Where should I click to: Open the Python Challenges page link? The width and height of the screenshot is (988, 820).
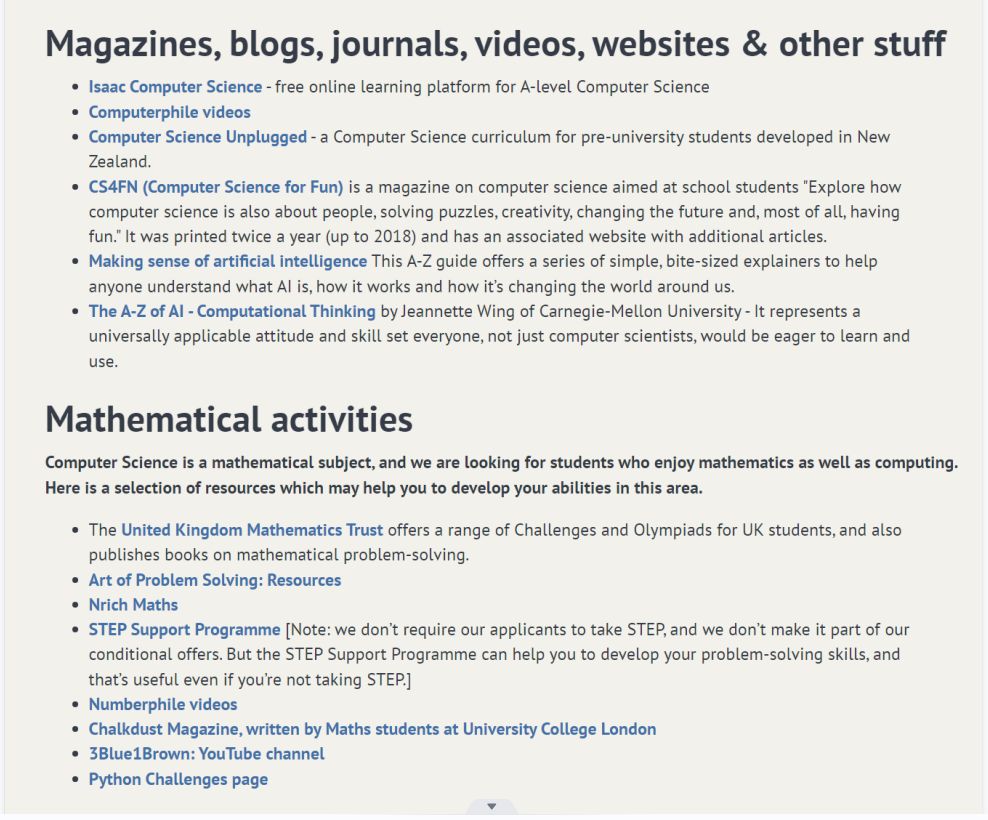click(x=178, y=779)
